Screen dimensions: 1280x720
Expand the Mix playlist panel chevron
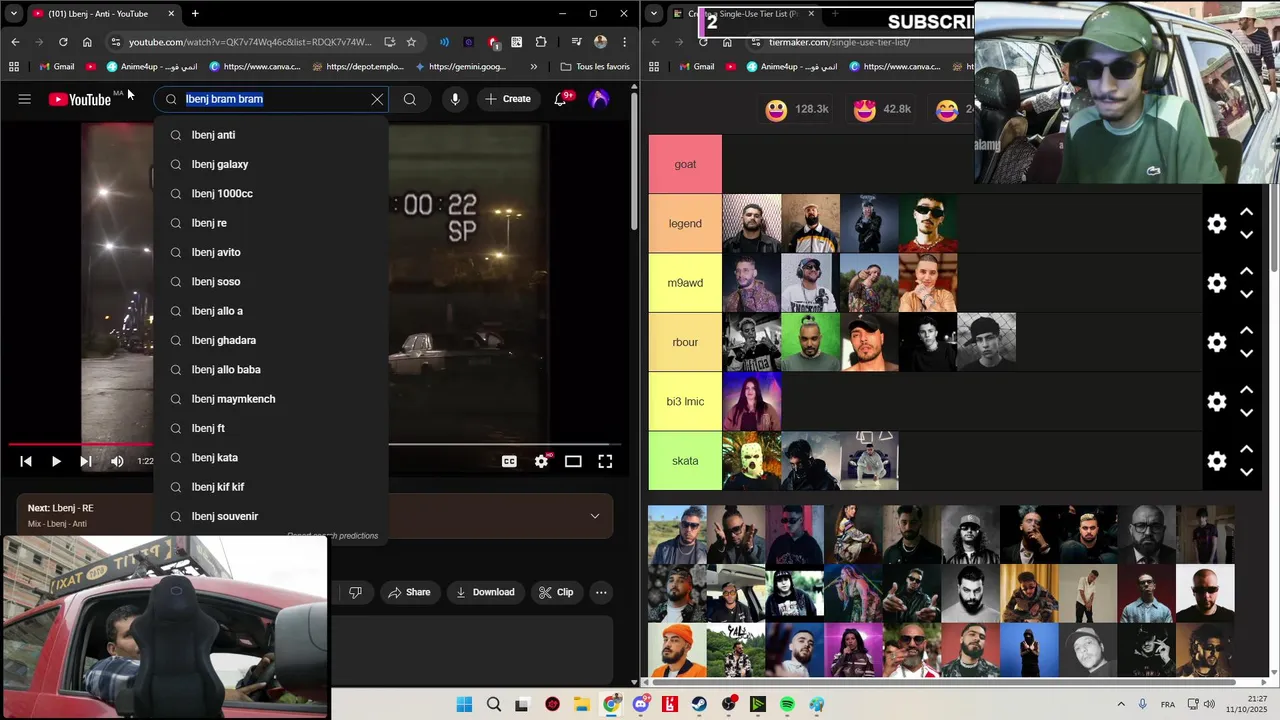(595, 516)
